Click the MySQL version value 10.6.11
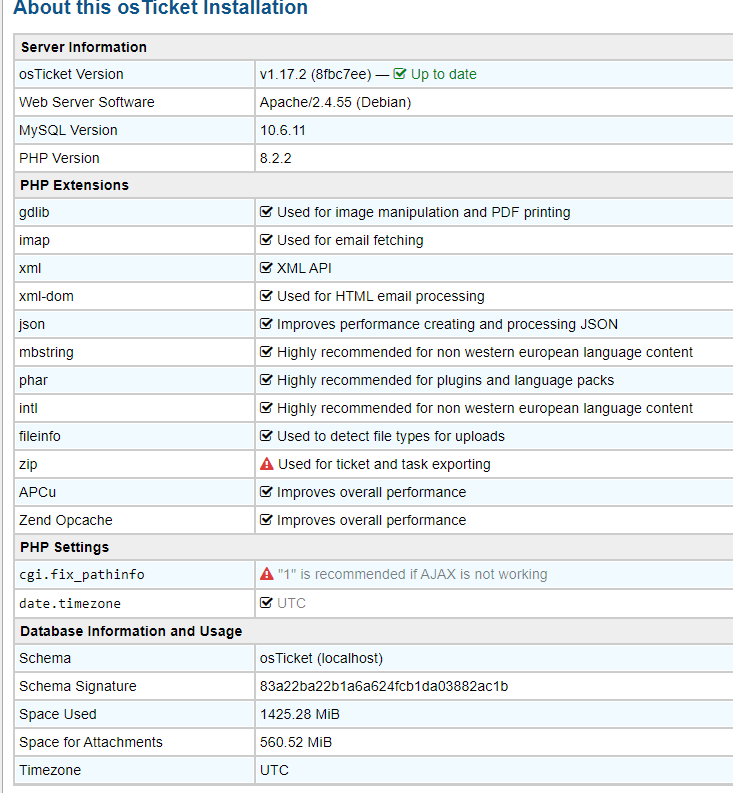The height and width of the screenshot is (793, 733). click(283, 130)
